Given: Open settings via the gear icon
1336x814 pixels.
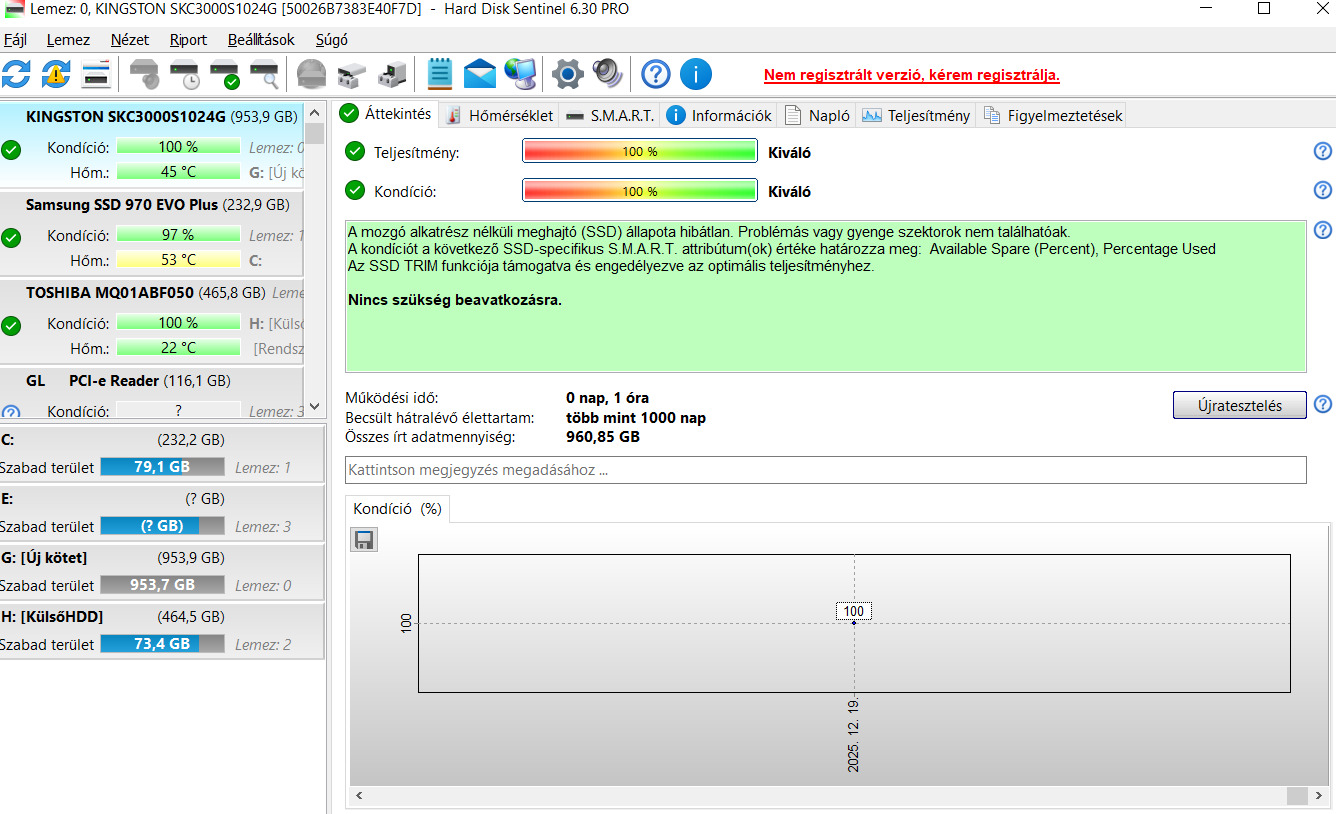Looking at the screenshot, I should [567, 74].
